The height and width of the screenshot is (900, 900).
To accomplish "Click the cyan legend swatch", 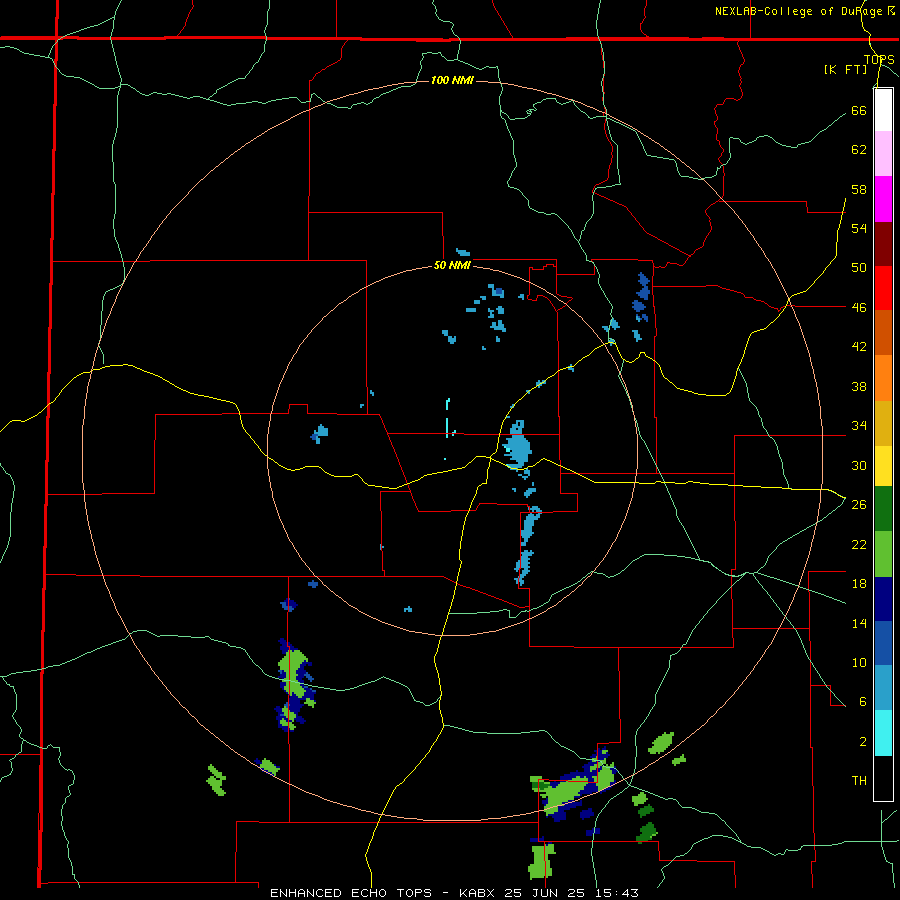I will click(883, 733).
